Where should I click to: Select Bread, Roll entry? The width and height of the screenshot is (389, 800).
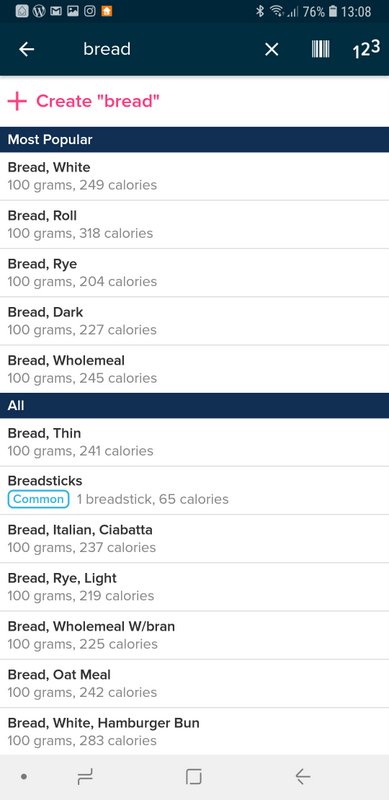coord(194,224)
